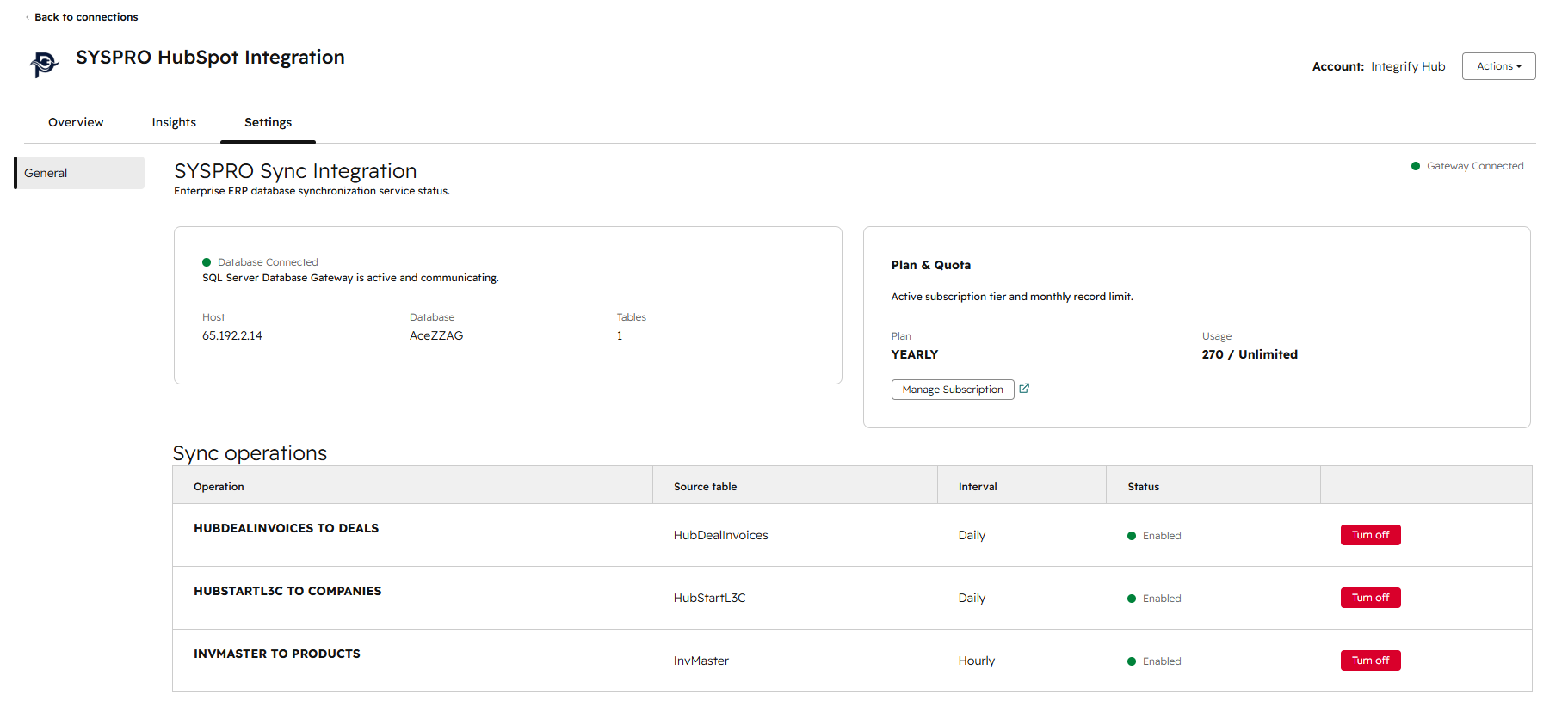Click the YEARLY plan value
This screenshot has height=719, width=1568.
[x=915, y=354]
